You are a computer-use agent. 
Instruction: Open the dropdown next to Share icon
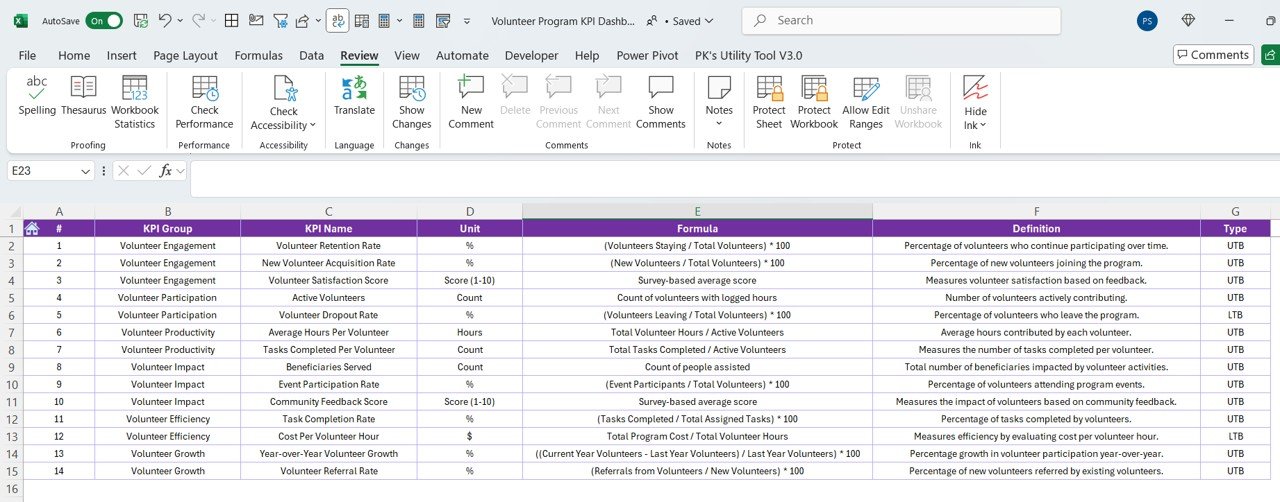click(x=318, y=20)
